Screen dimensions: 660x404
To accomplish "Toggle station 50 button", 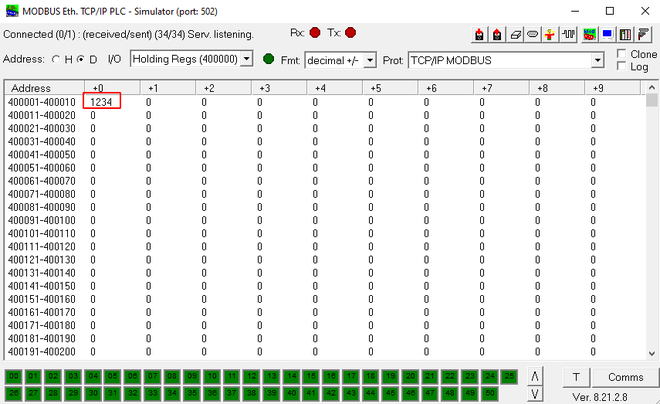I will [x=490, y=393].
